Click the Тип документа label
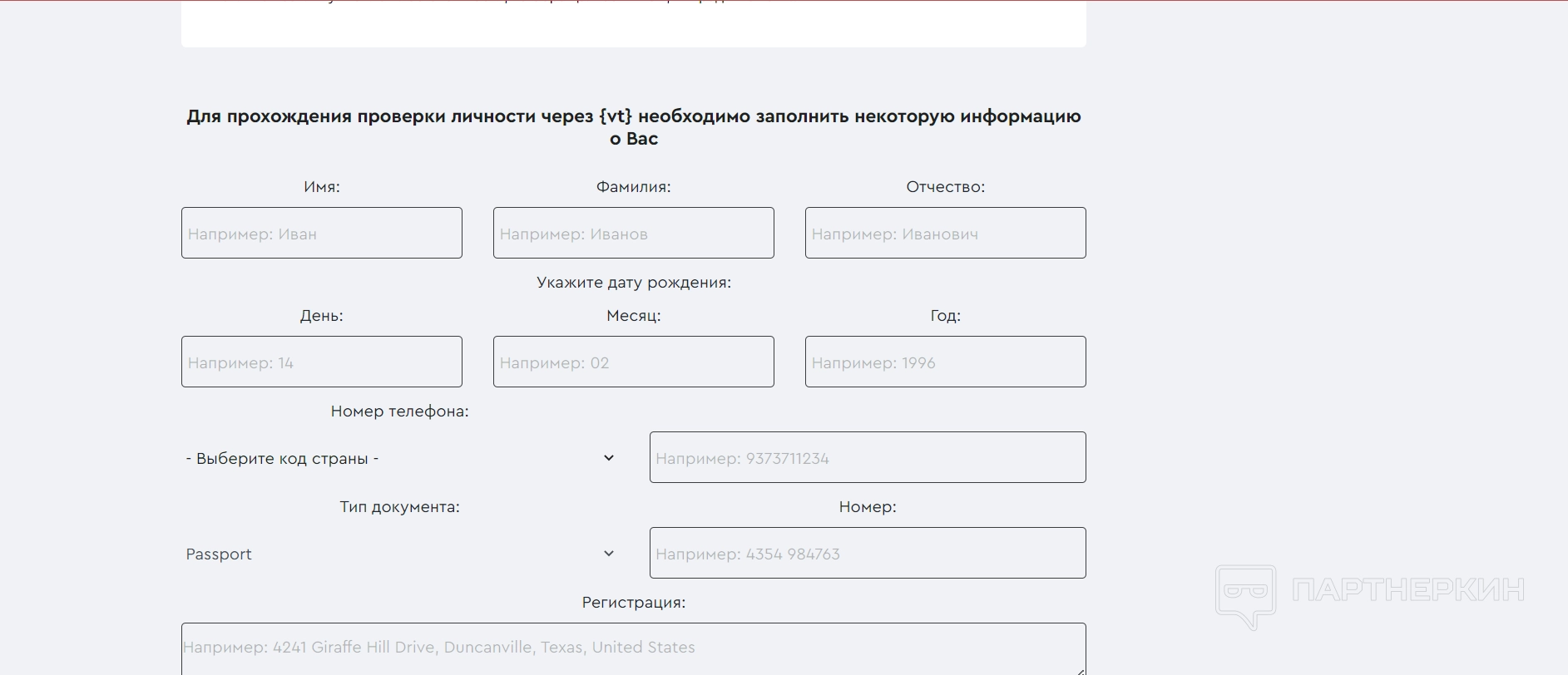1568x675 pixels. (399, 507)
